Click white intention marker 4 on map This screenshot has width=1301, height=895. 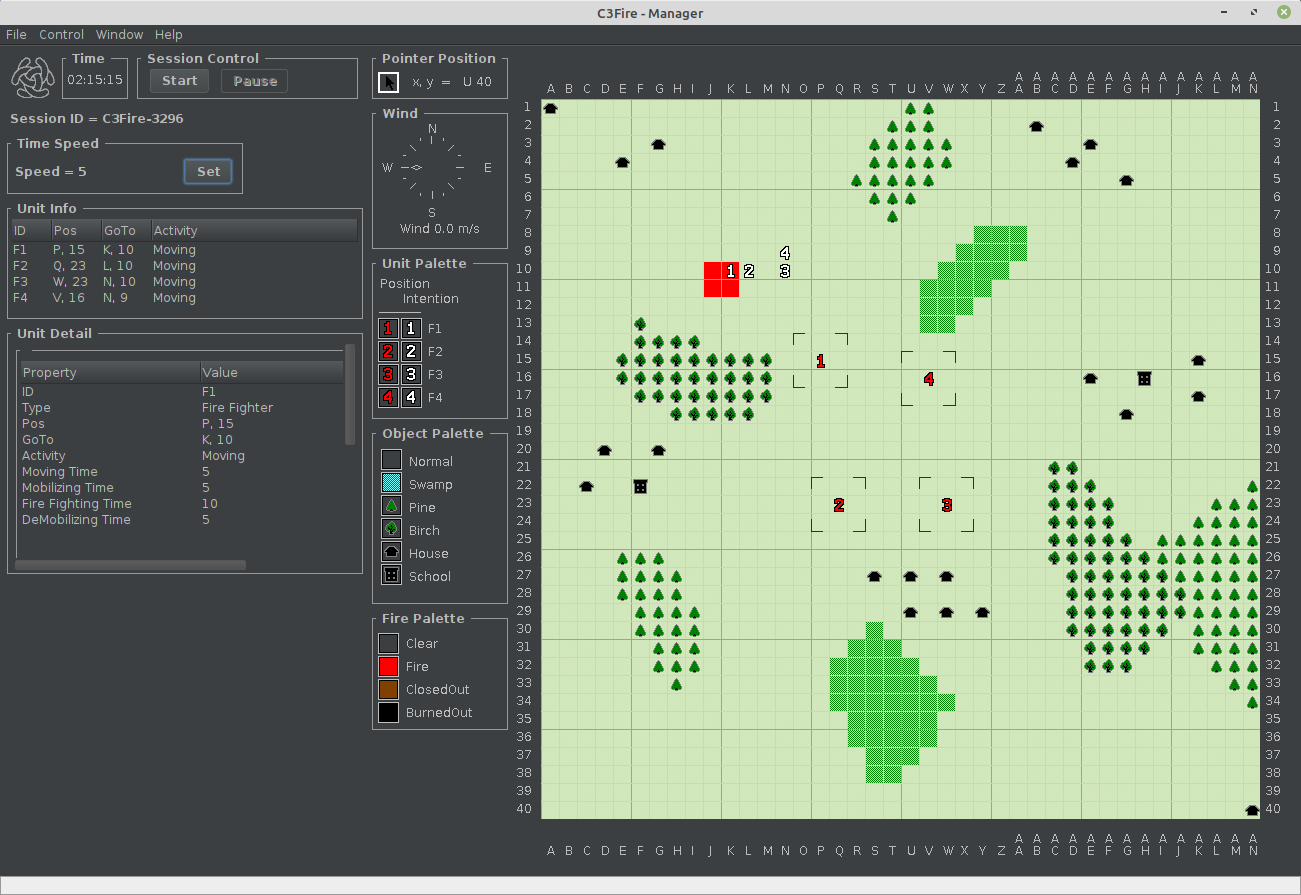785,253
